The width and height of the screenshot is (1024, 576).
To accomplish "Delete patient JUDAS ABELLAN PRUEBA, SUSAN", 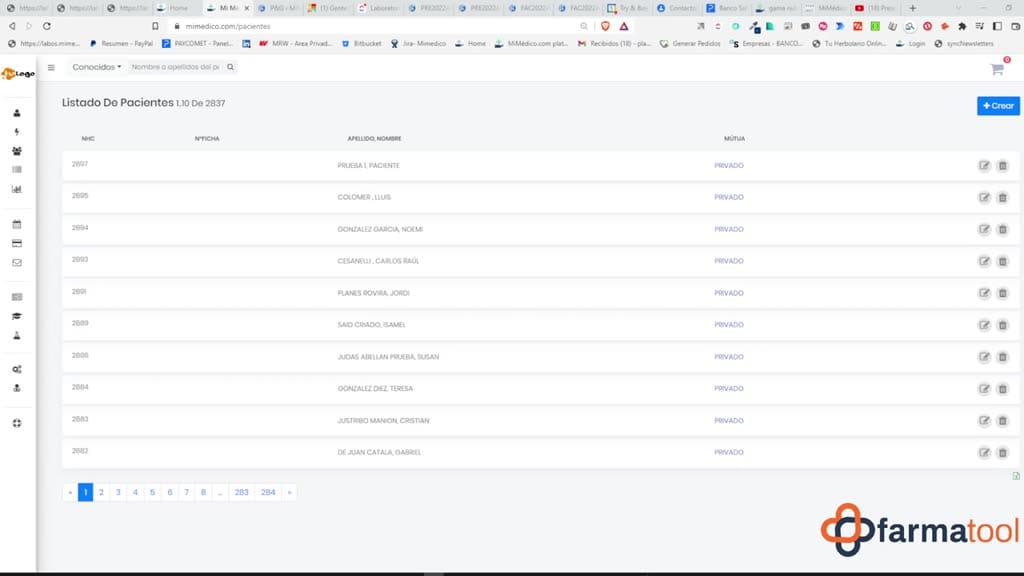I will pos(1002,357).
